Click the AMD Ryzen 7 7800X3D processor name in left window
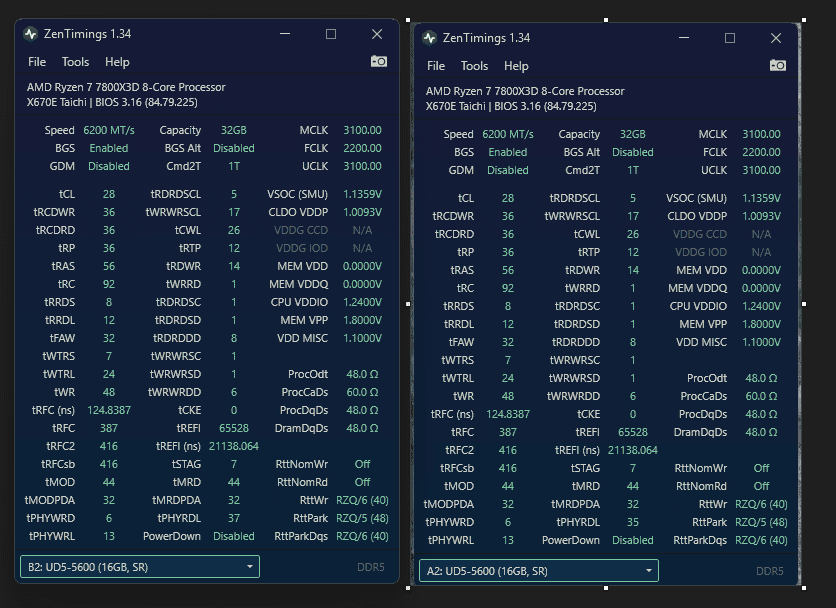The image size is (836, 608). click(126, 87)
